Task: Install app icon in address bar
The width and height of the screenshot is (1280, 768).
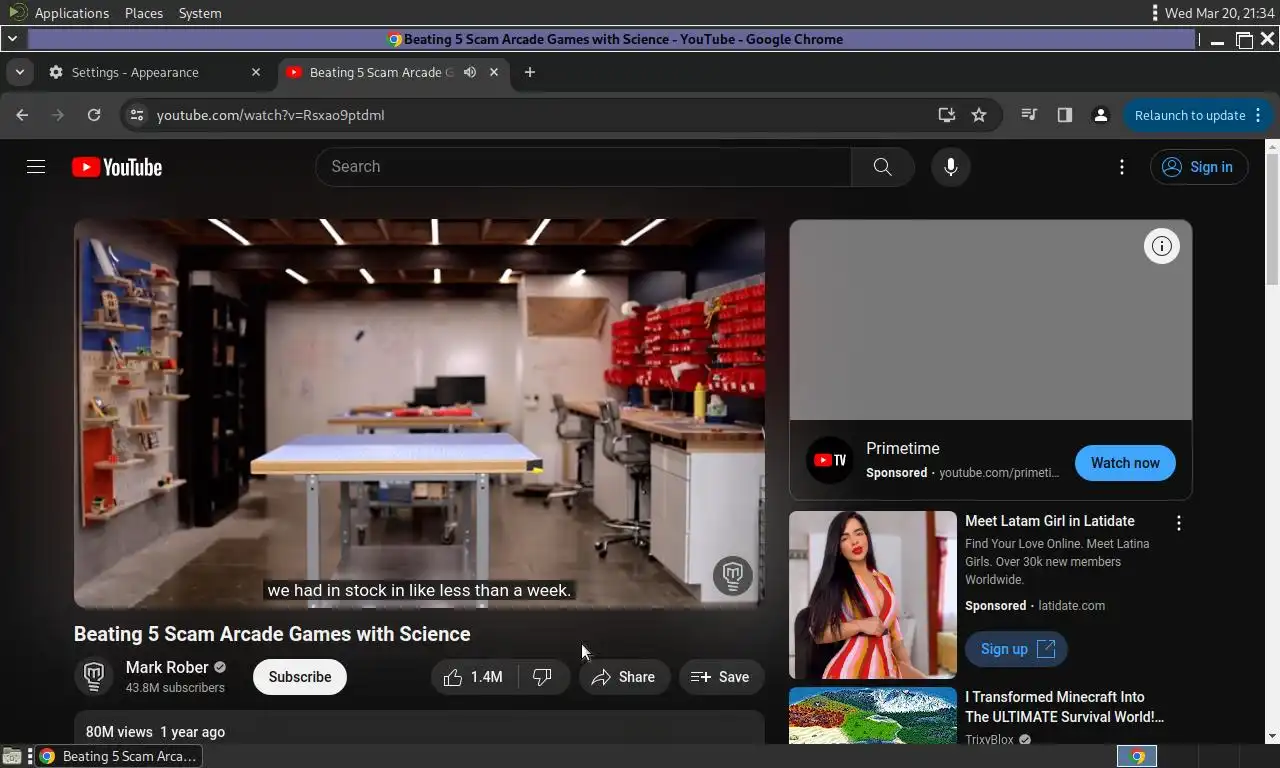Action: (x=946, y=115)
